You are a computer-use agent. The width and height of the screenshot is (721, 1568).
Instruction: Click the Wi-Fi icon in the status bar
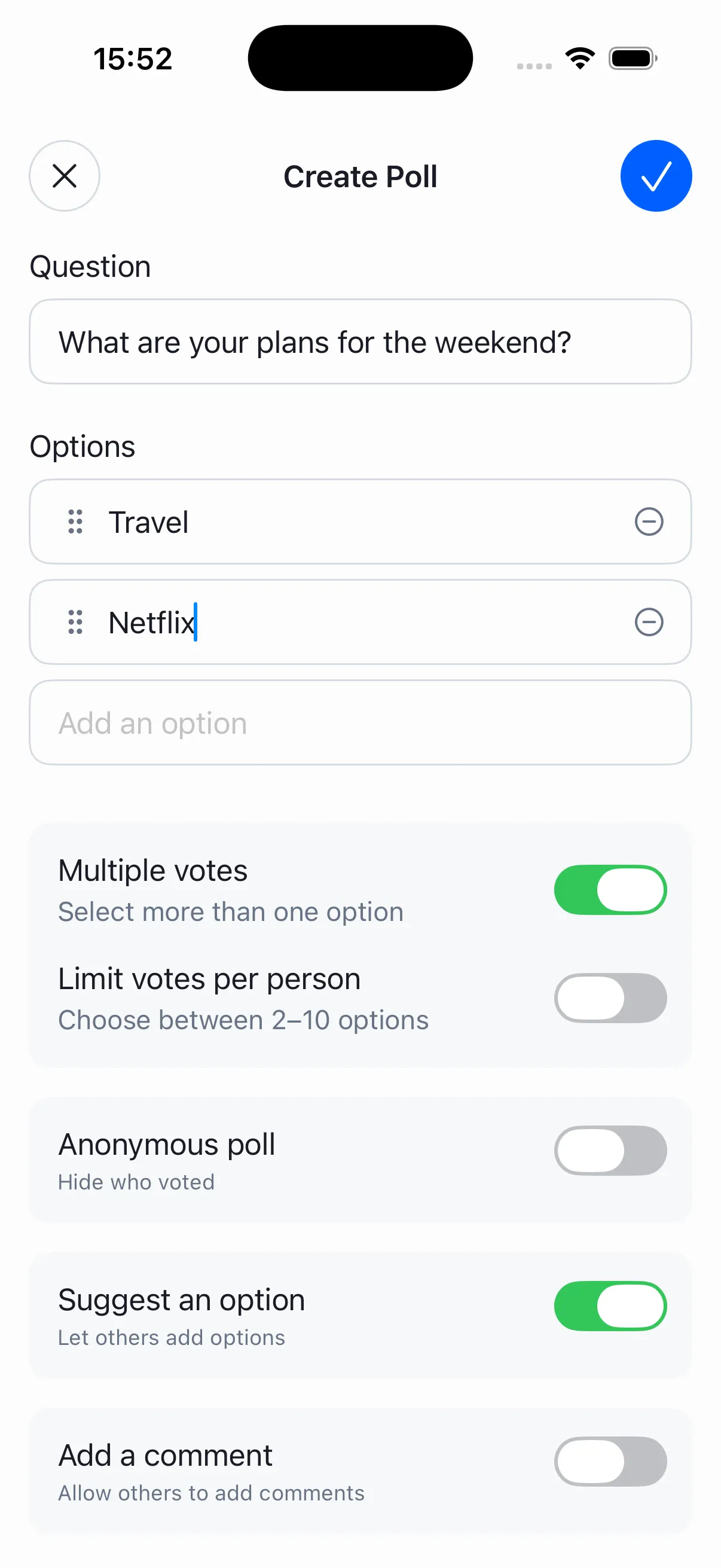coord(579,57)
